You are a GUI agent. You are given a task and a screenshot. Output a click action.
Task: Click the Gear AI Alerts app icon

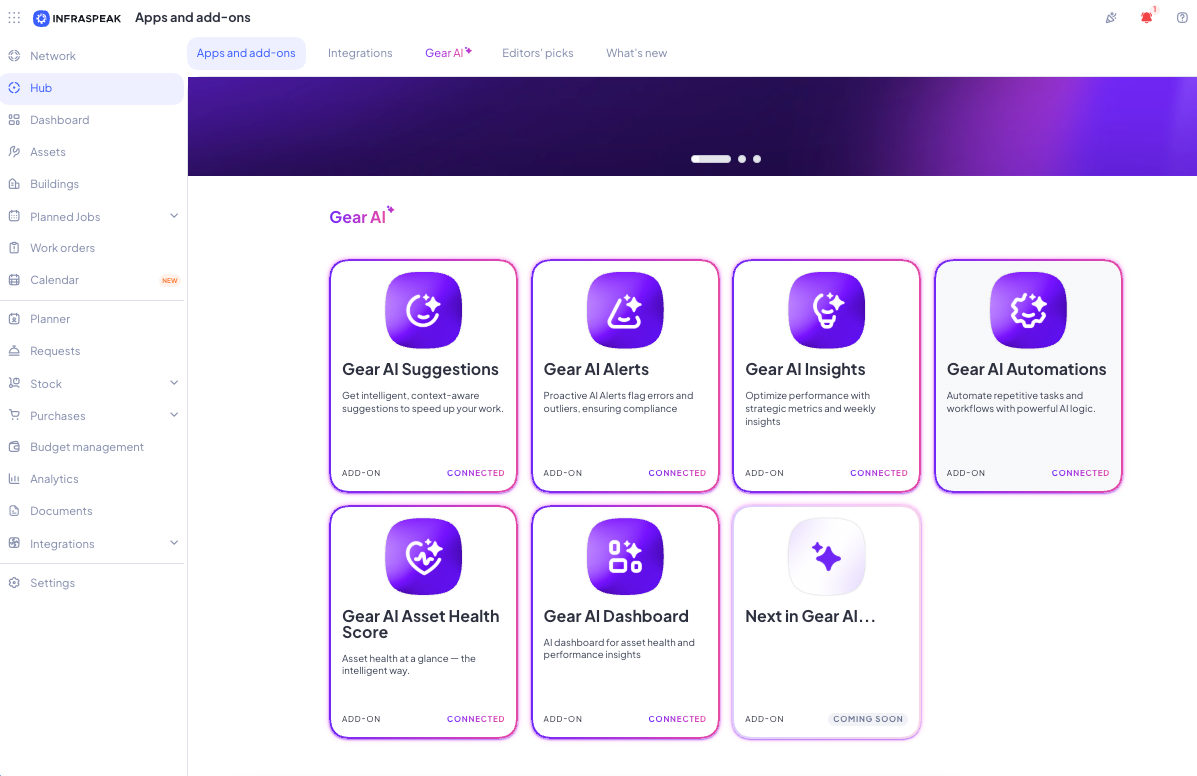click(624, 311)
